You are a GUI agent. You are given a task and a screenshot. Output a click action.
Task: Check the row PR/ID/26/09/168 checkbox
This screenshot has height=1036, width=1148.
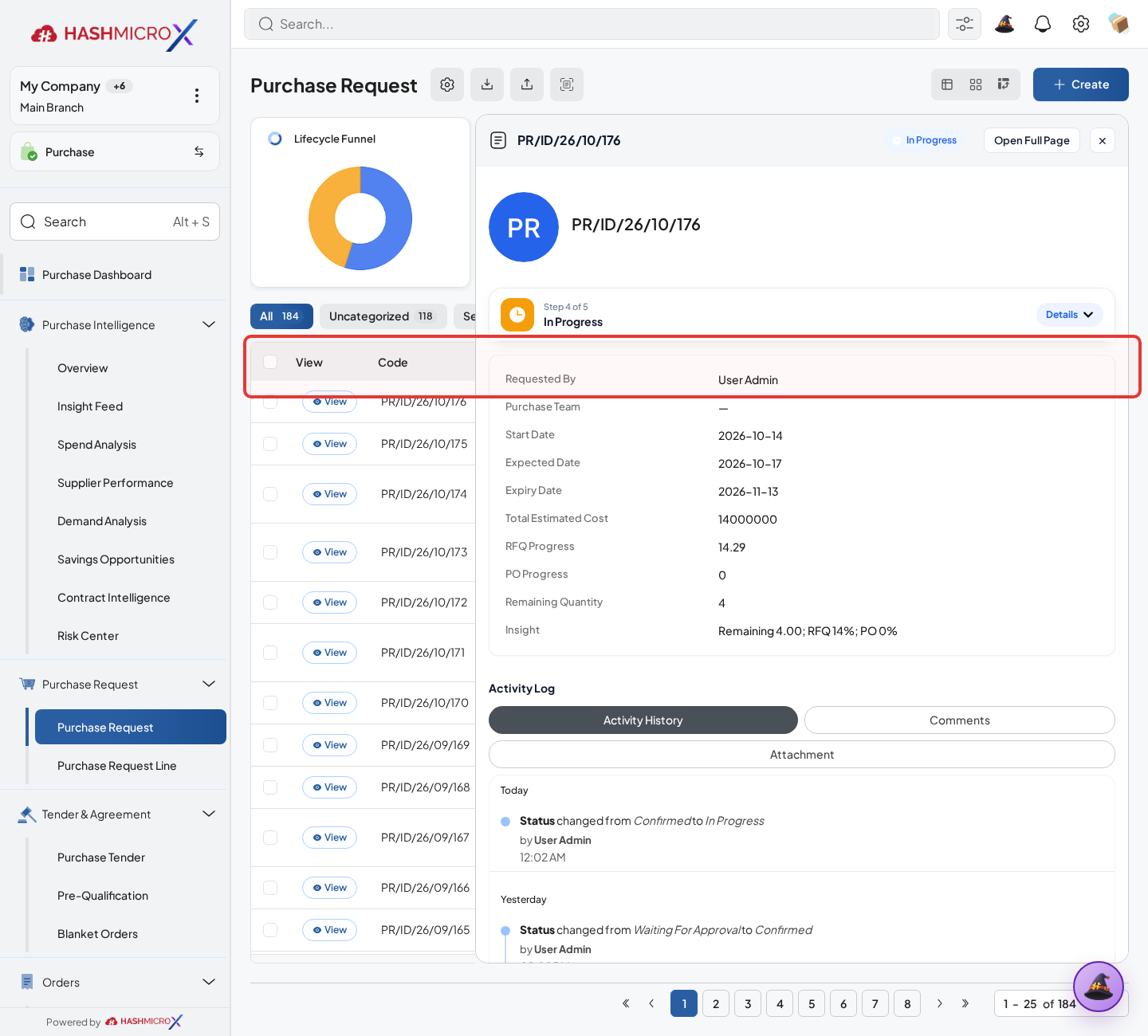click(270, 787)
